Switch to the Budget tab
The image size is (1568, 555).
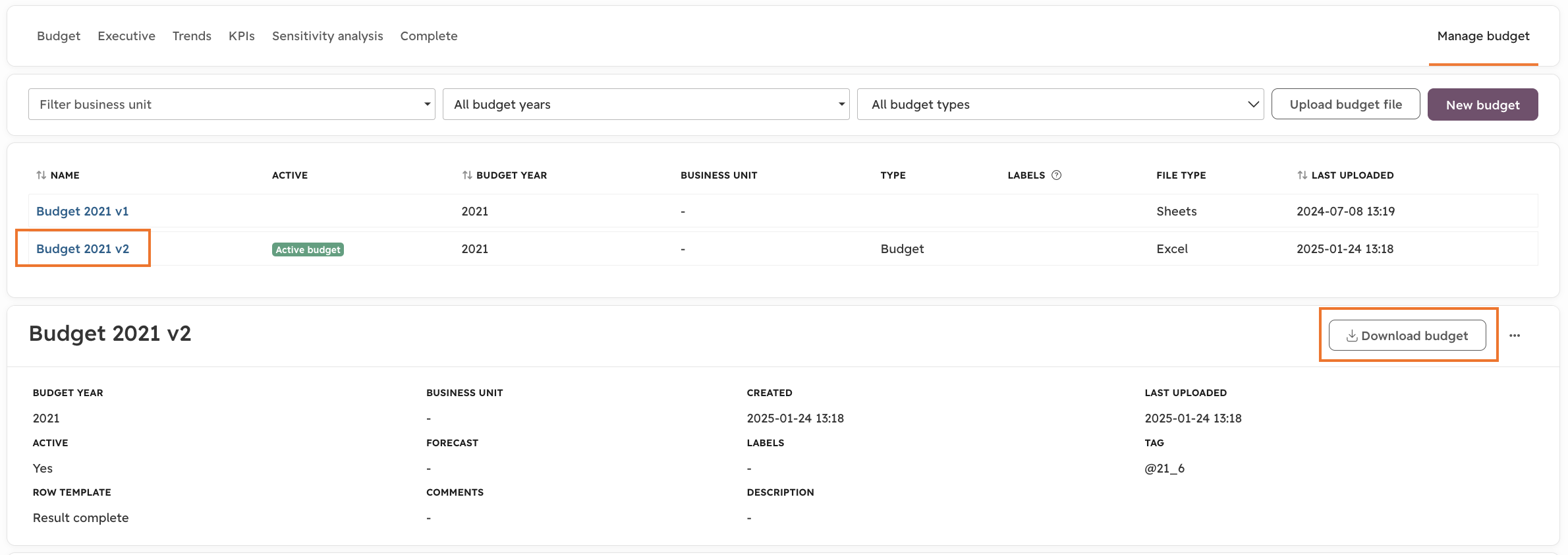(x=59, y=36)
